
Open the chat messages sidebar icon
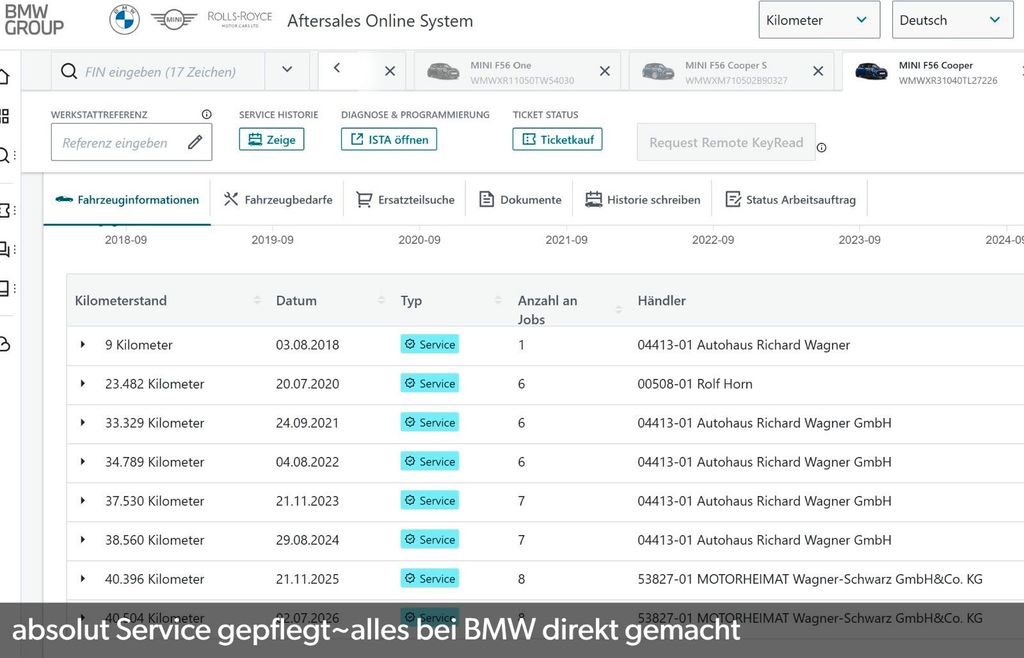click(x=5, y=249)
